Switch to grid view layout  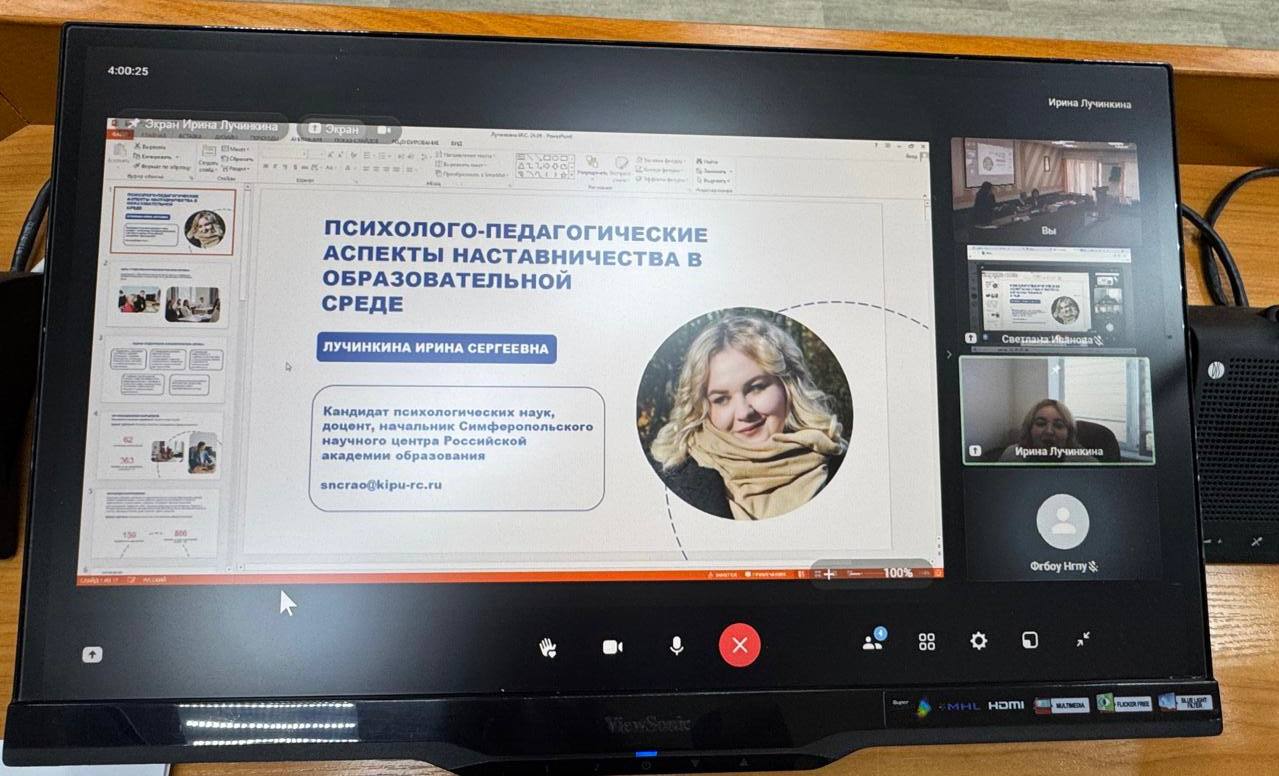(x=927, y=642)
